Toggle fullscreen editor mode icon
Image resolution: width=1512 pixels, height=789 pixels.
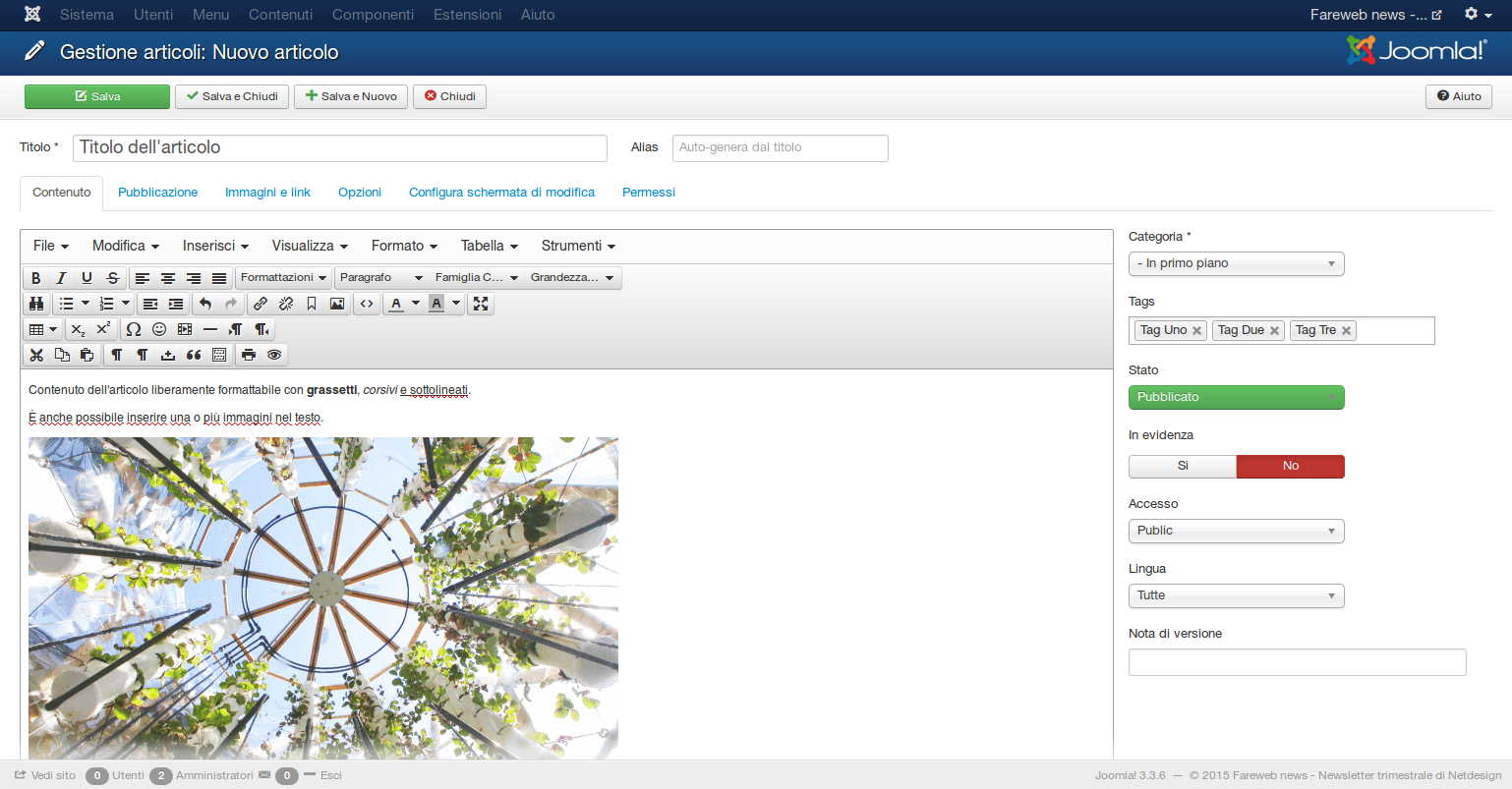(481, 304)
